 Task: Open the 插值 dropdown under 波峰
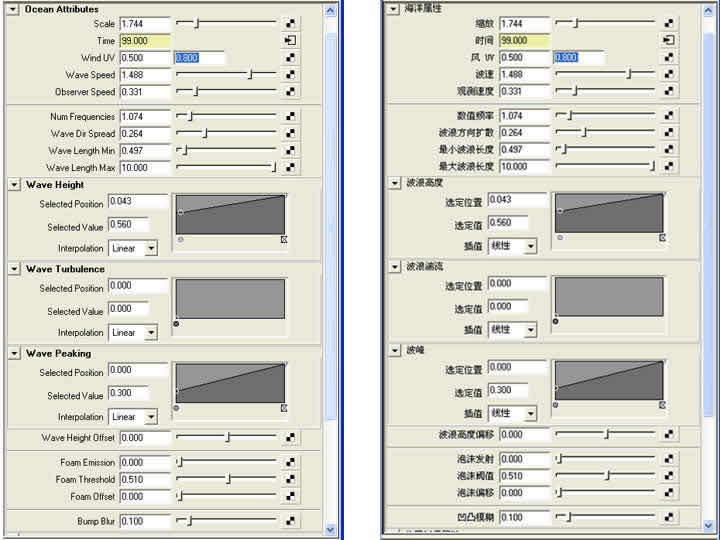click(x=530, y=414)
